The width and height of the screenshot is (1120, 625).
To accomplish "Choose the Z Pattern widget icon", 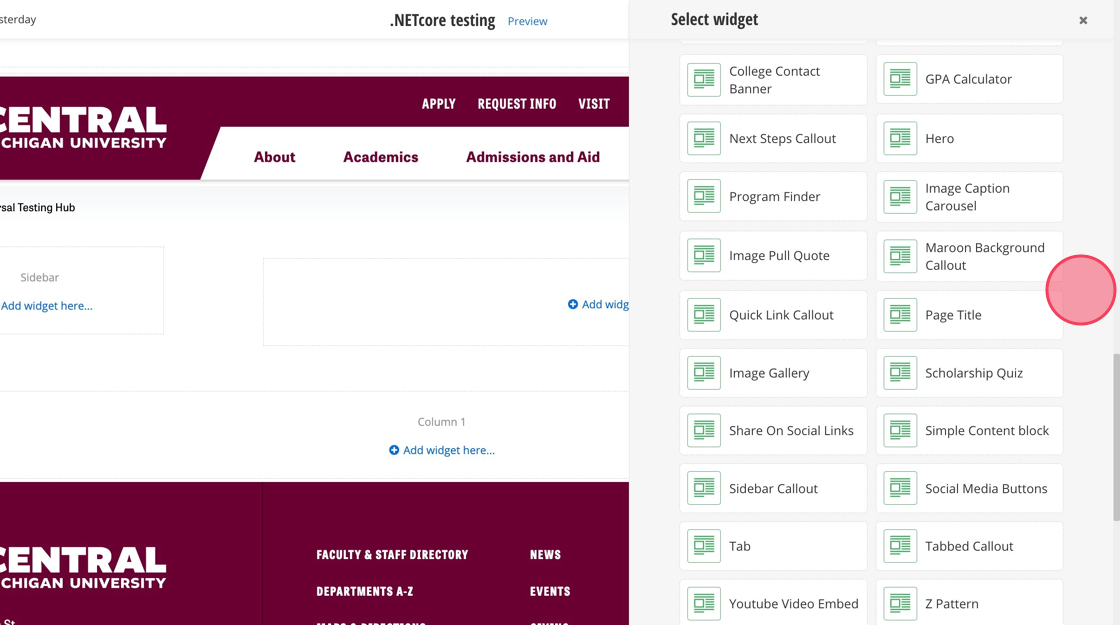I will 900,604.
